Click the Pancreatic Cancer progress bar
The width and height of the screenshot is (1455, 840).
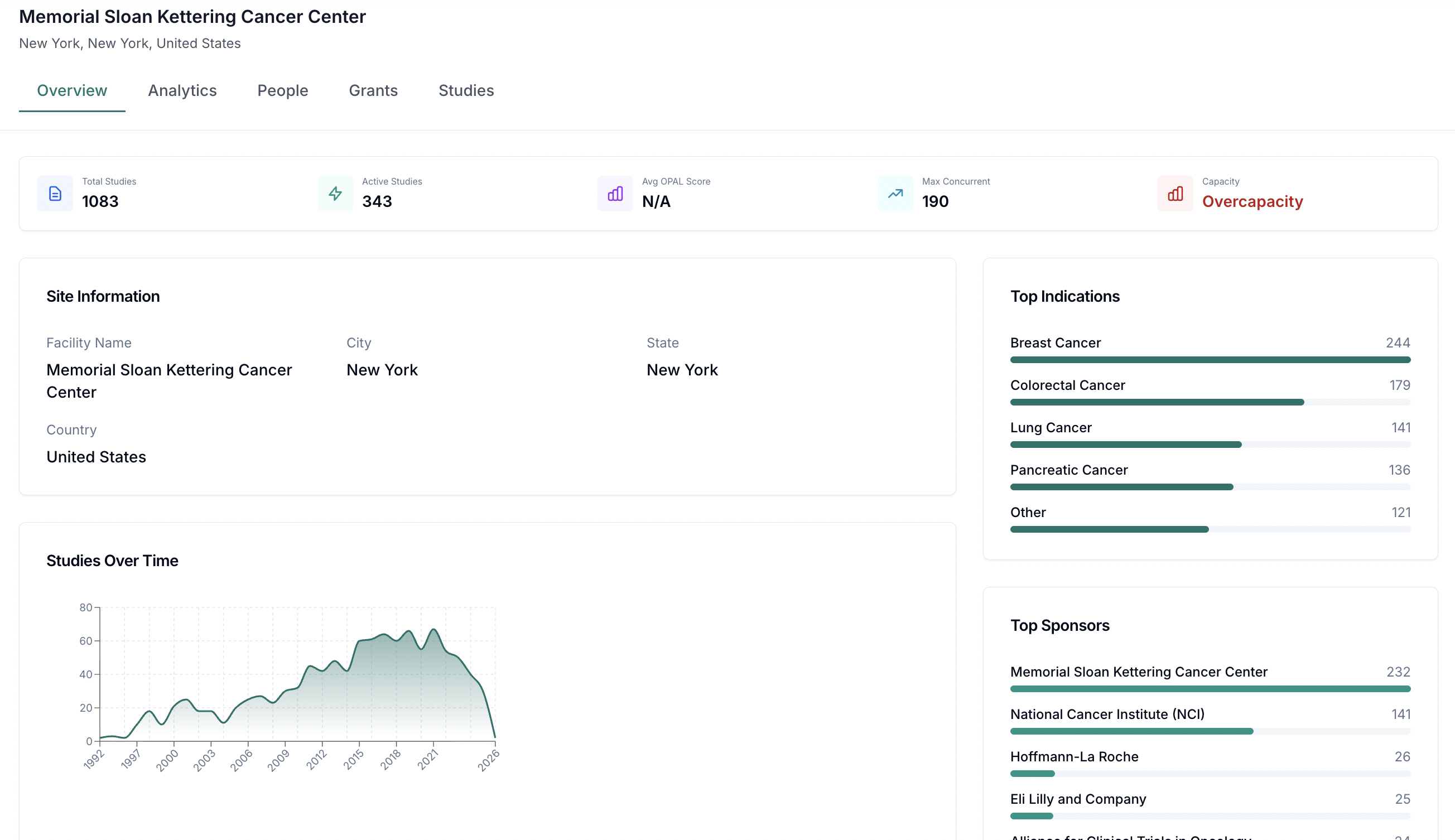tap(1210, 487)
